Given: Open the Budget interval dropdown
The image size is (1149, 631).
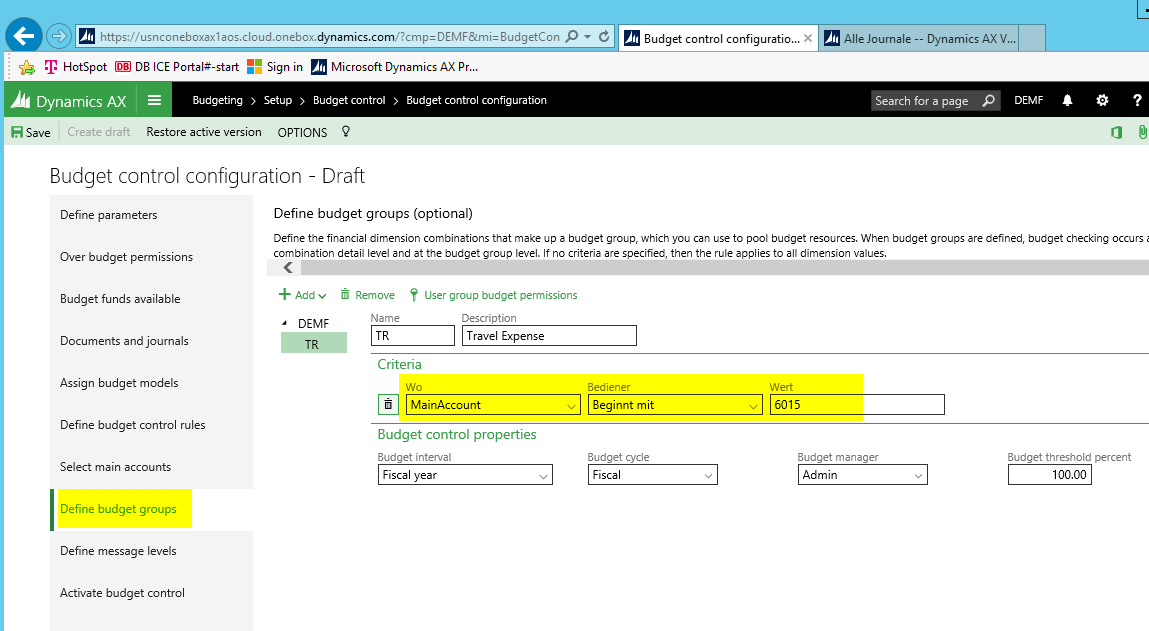Looking at the screenshot, I should (543, 476).
